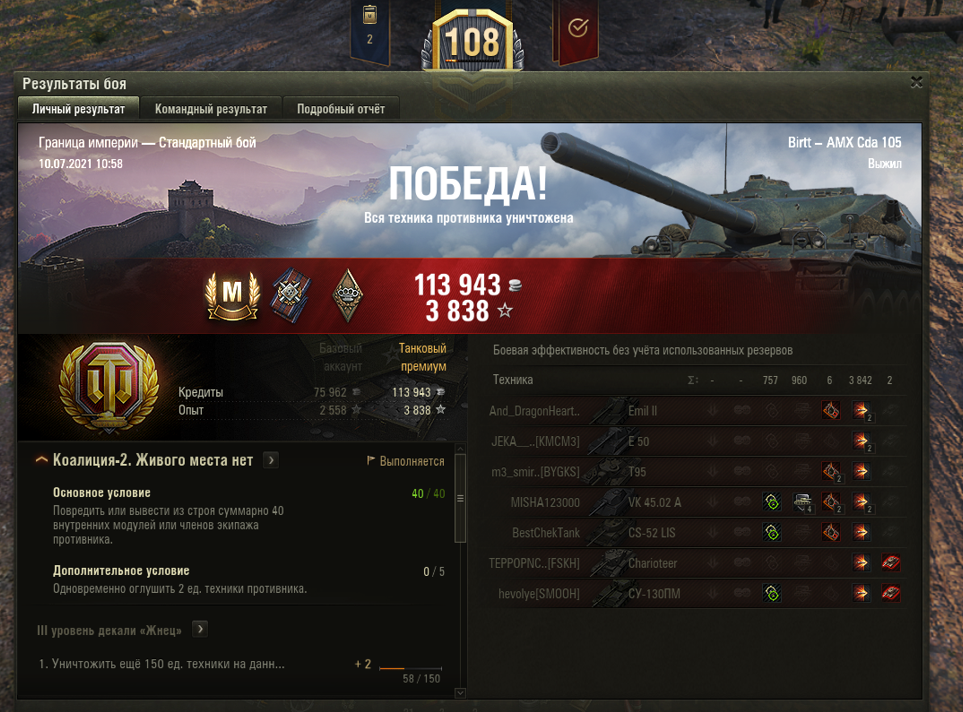This screenshot has width=963, height=712.
Task: Click the World of Tanks emblem badge
Action: (x=109, y=388)
